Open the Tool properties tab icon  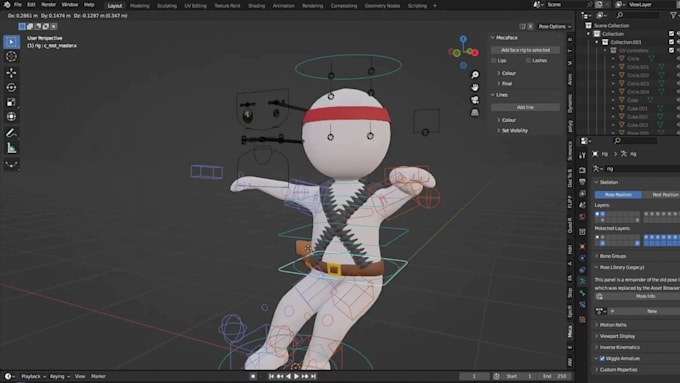(x=582, y=155)
